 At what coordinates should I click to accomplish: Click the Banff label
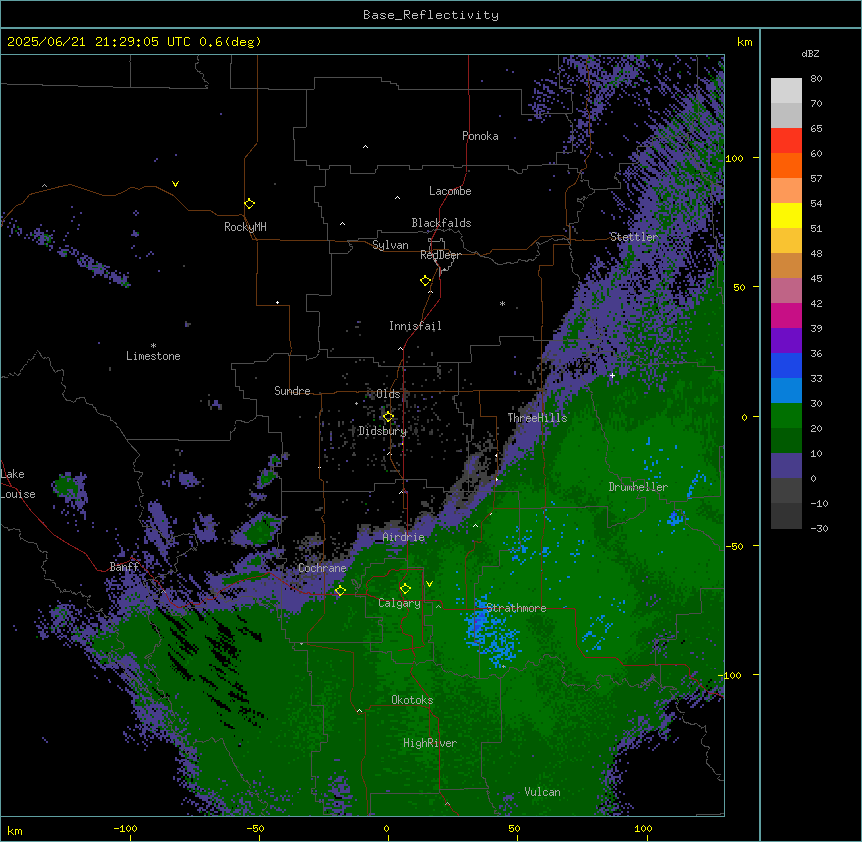[124, 567]
